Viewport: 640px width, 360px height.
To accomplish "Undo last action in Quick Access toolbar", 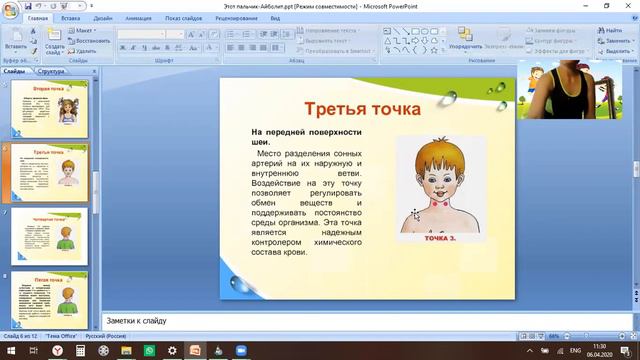I will [x=38, y=6].
